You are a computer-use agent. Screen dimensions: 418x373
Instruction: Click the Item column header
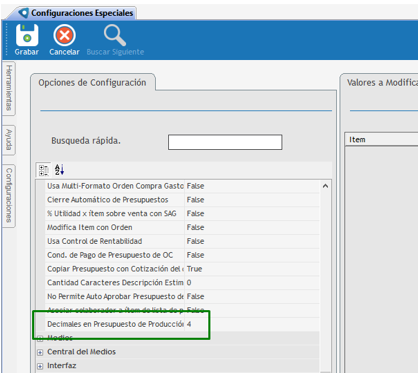pyautogui.click(x=381, y=140)
